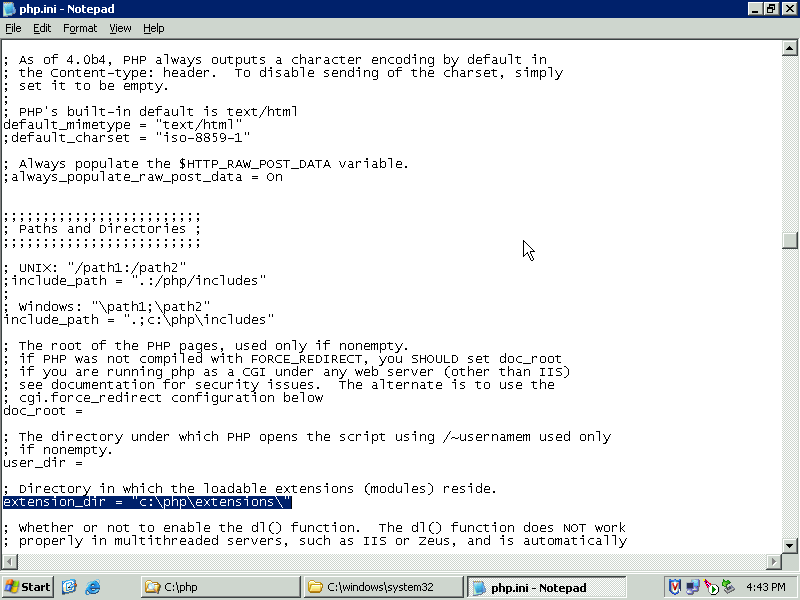Screen dimensions: 800x600
Task: Click the horizontal scrollbar right arrow
Action: click(x=773, y=561)
